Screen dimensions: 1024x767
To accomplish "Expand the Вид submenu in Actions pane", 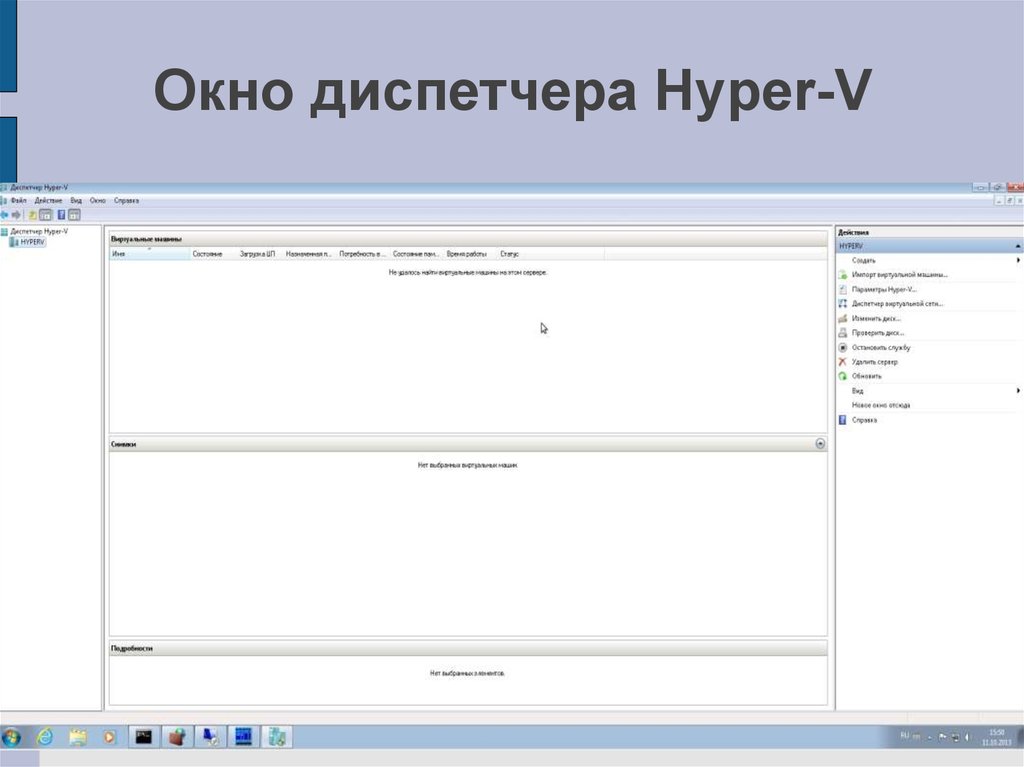I will [1018, 391].
